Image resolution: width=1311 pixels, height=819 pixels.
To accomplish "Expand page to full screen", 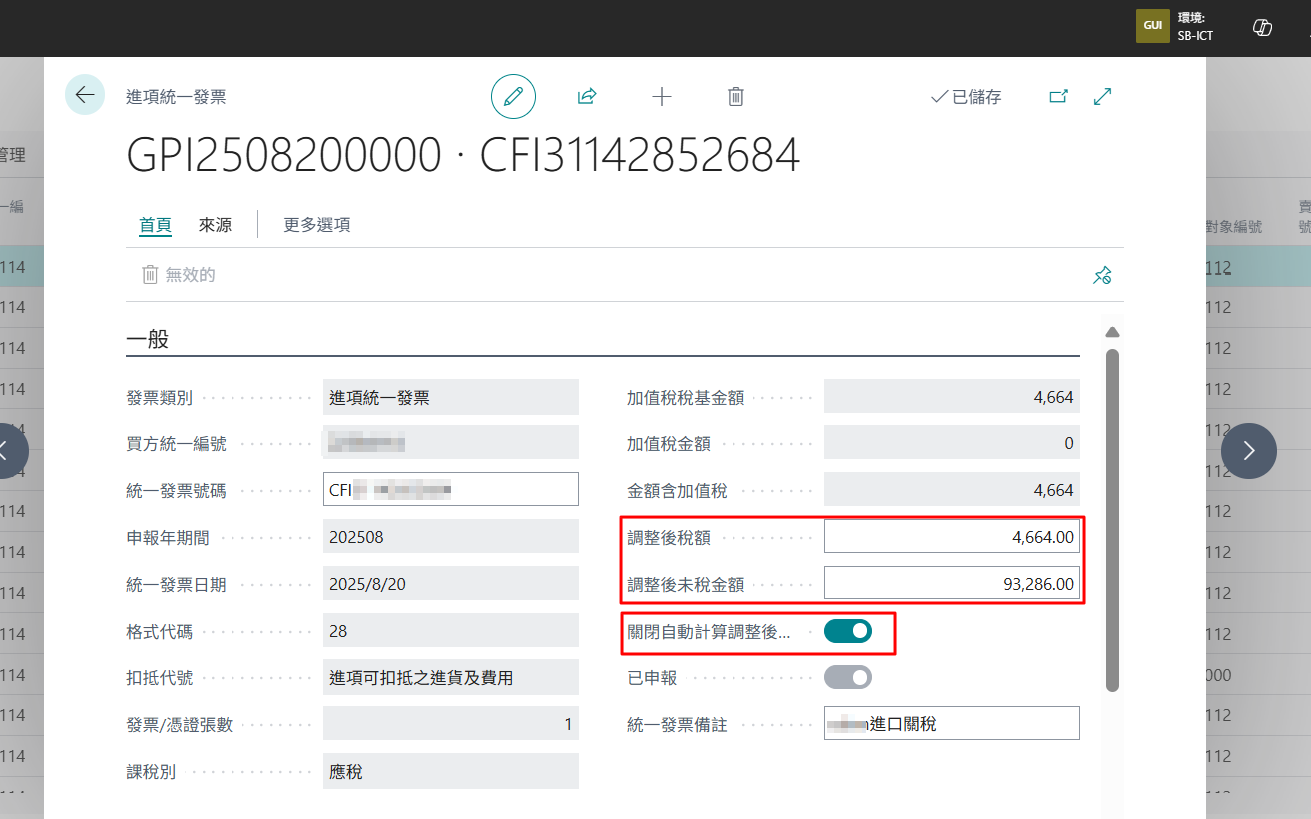I will click(1103, 97).
